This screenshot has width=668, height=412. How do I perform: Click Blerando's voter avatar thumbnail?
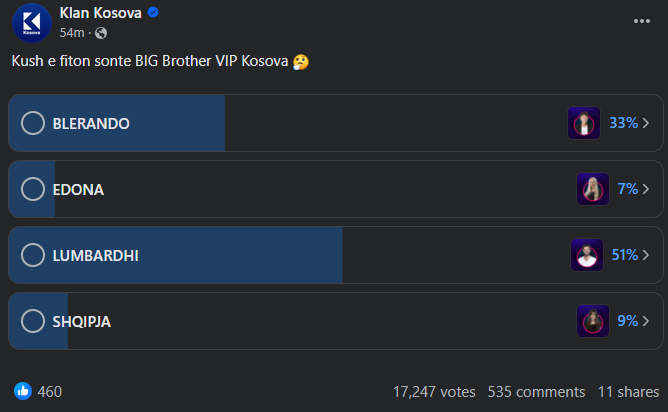[x=583, y=123]
